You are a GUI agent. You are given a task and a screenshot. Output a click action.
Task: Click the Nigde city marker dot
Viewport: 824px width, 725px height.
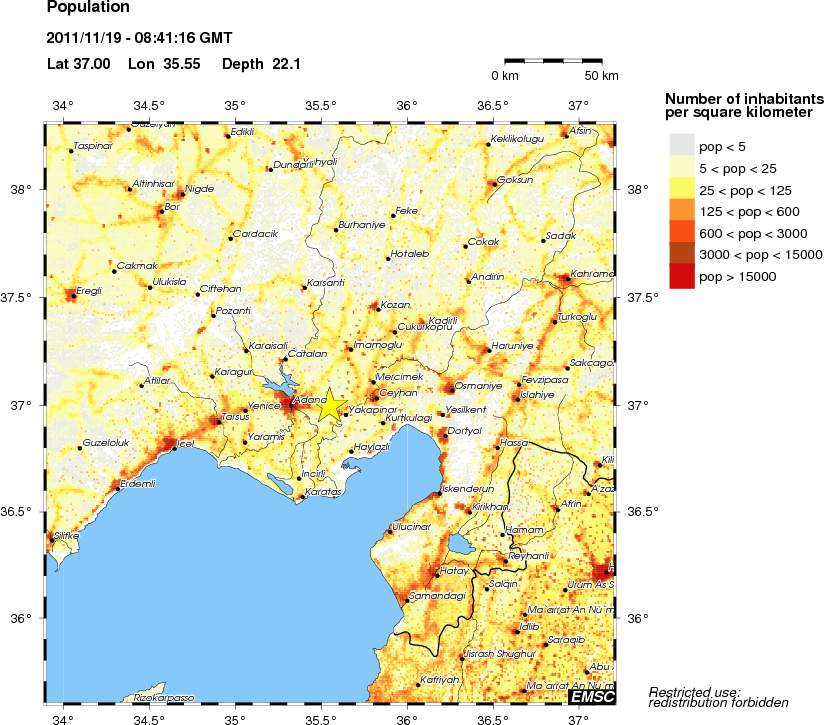(x=180, y=194)
